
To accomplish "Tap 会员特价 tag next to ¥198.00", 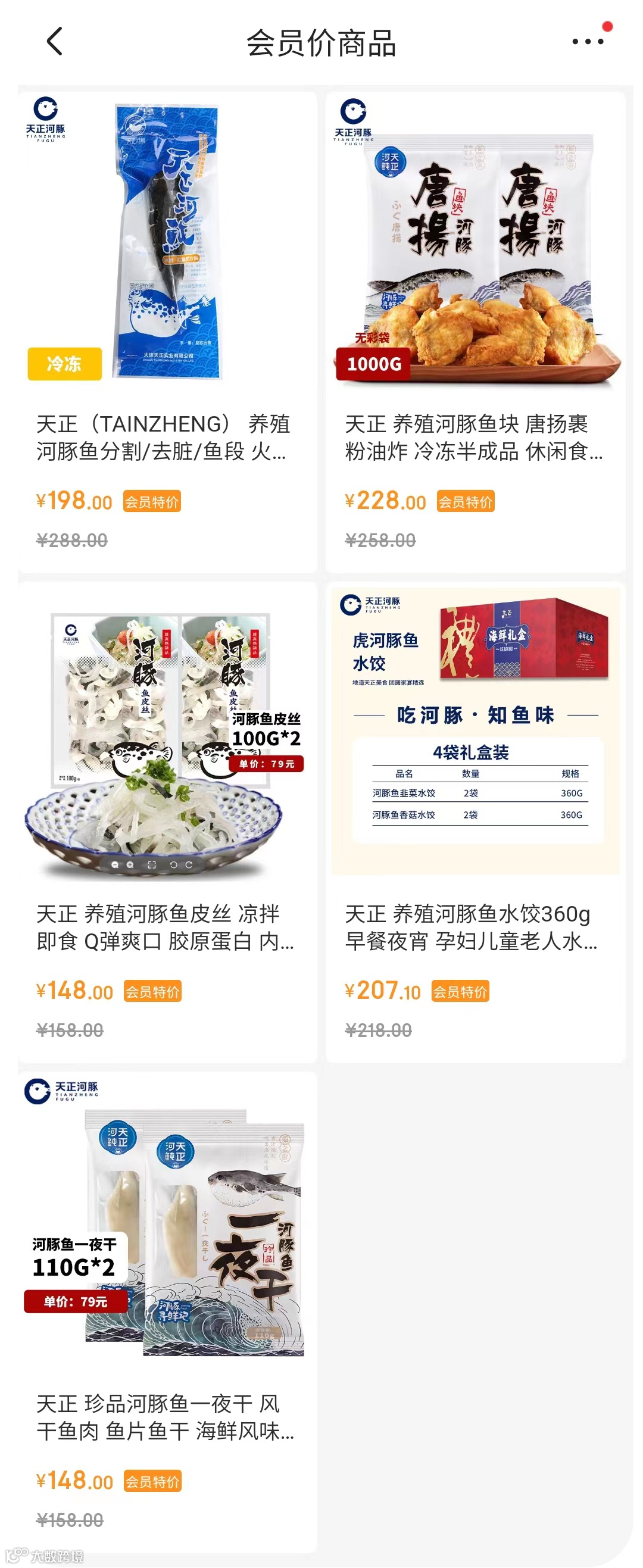I will pos(152,502).
